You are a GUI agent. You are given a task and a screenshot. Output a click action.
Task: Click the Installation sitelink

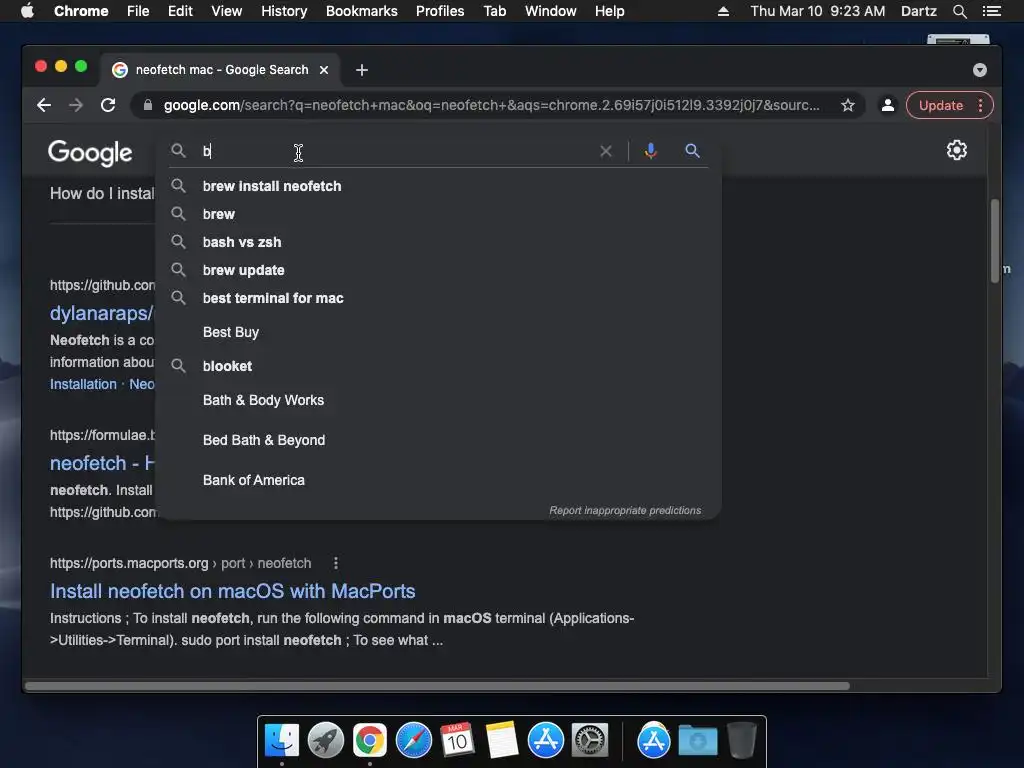(83, 384)
